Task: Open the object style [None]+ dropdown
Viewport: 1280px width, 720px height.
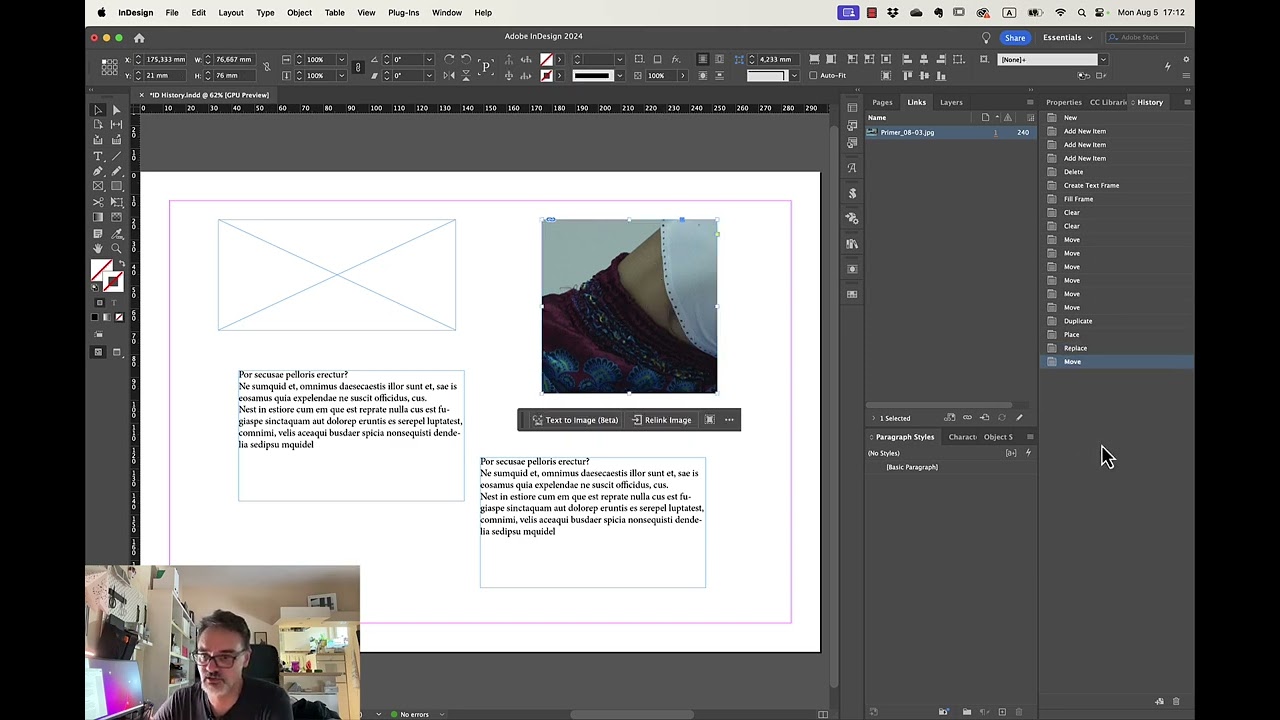Action: click(1102, 59)
